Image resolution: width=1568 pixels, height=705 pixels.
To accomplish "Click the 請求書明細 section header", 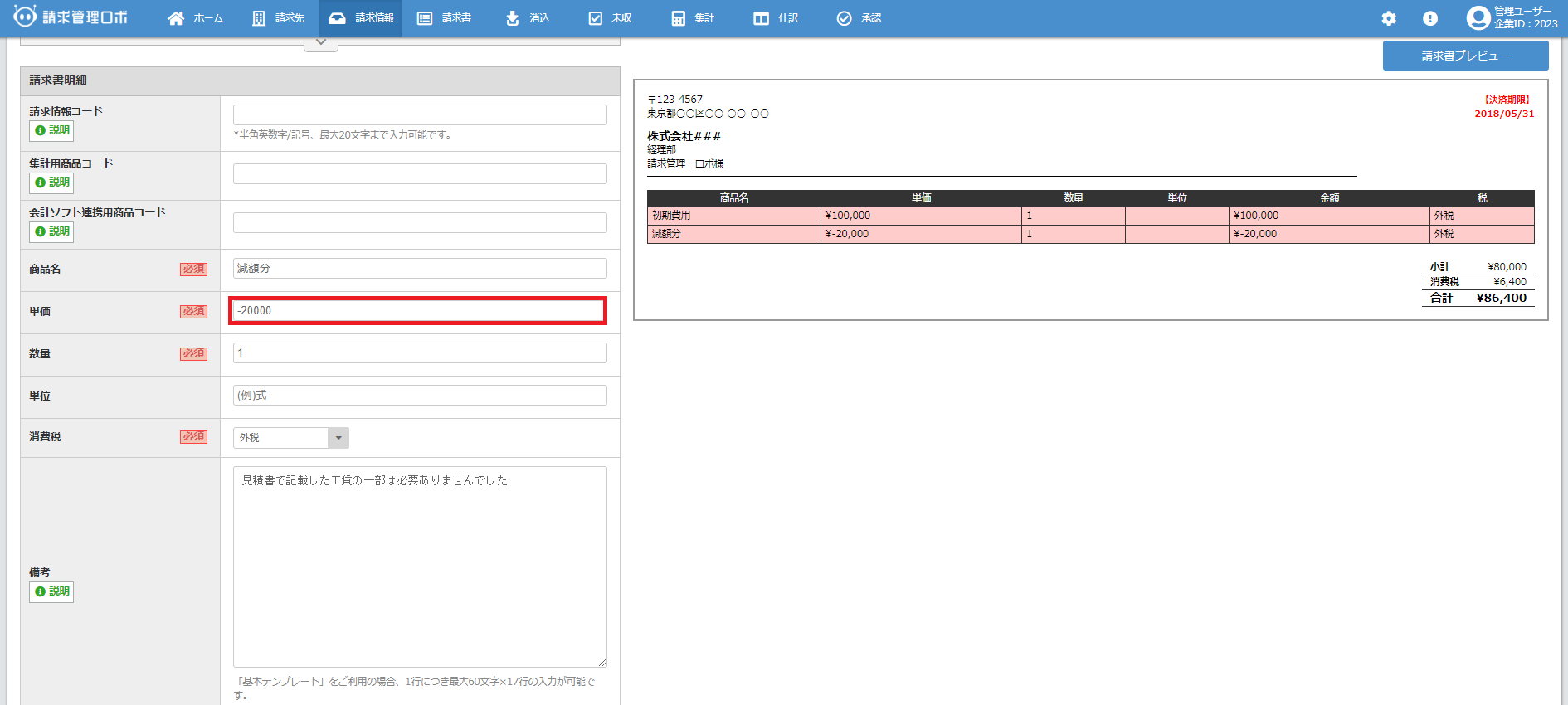I will 320,81.
